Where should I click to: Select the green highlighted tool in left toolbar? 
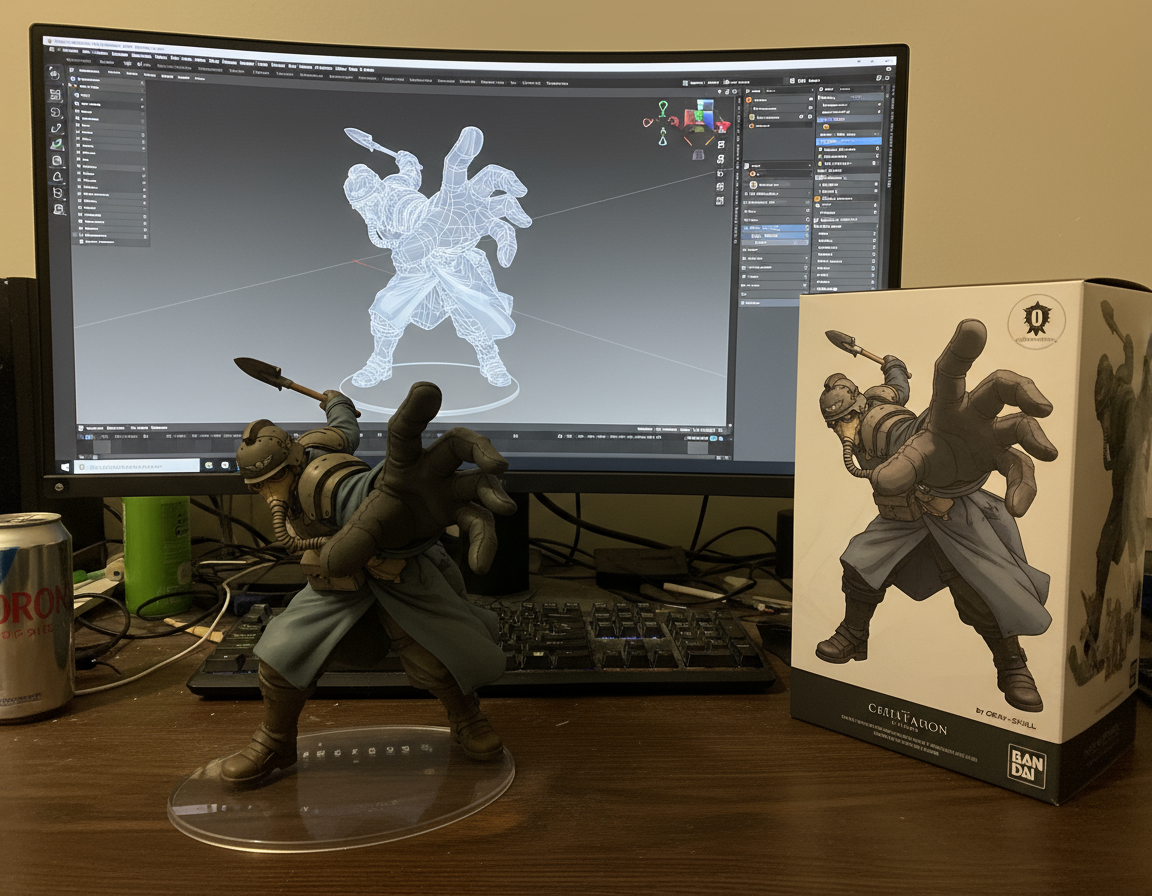pos(57,143)
